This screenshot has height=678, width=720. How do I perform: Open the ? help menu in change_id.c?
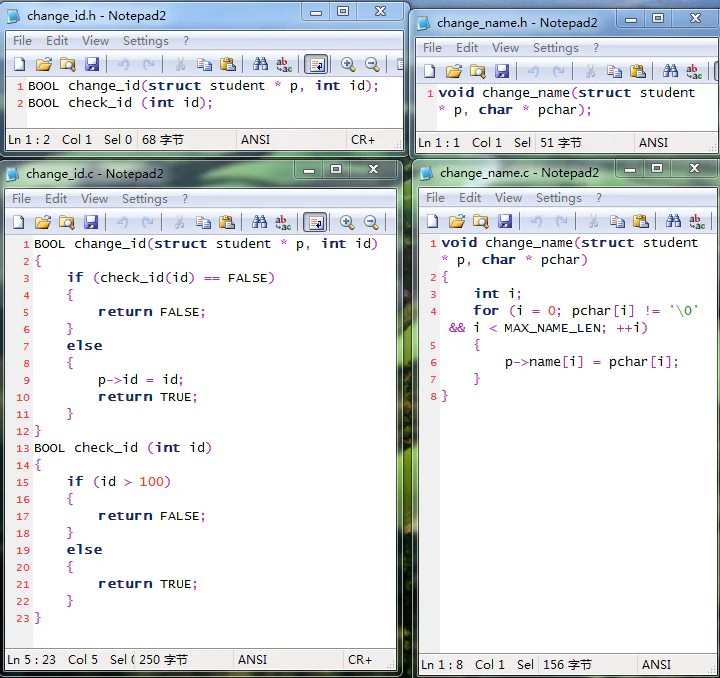tap(185, 198)
